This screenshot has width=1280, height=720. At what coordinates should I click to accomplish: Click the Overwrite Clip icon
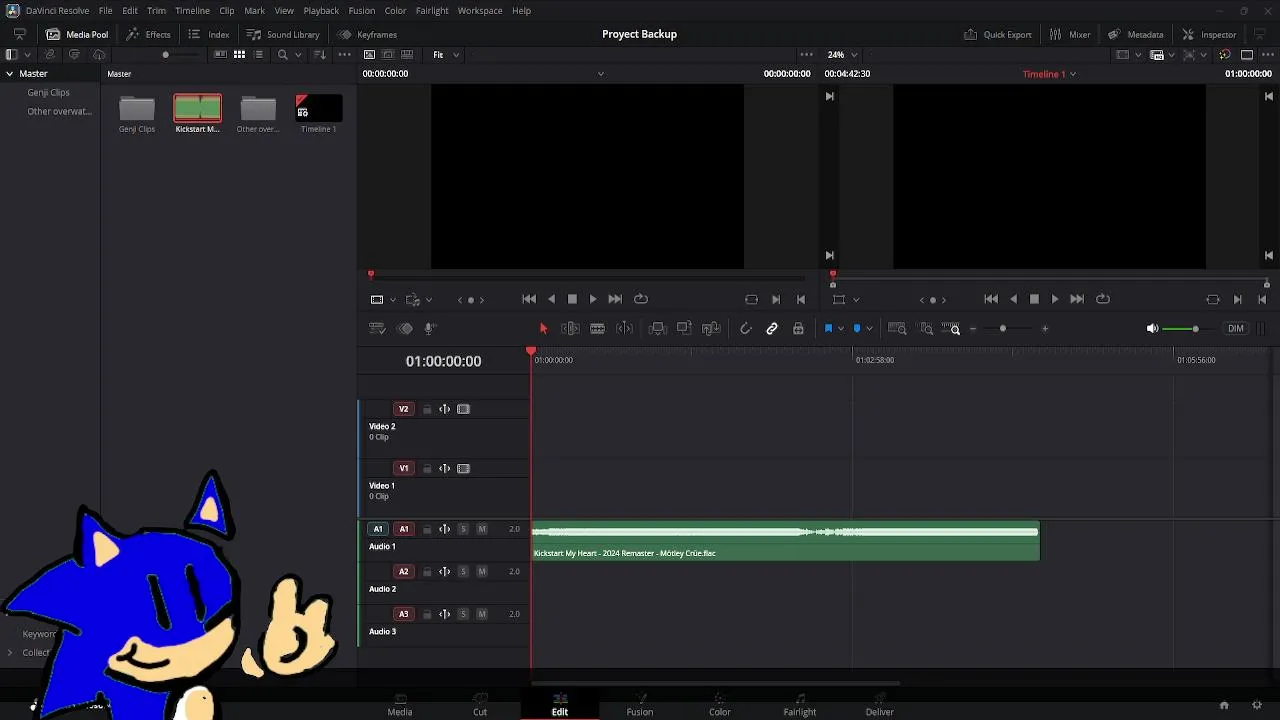[684, 328]
